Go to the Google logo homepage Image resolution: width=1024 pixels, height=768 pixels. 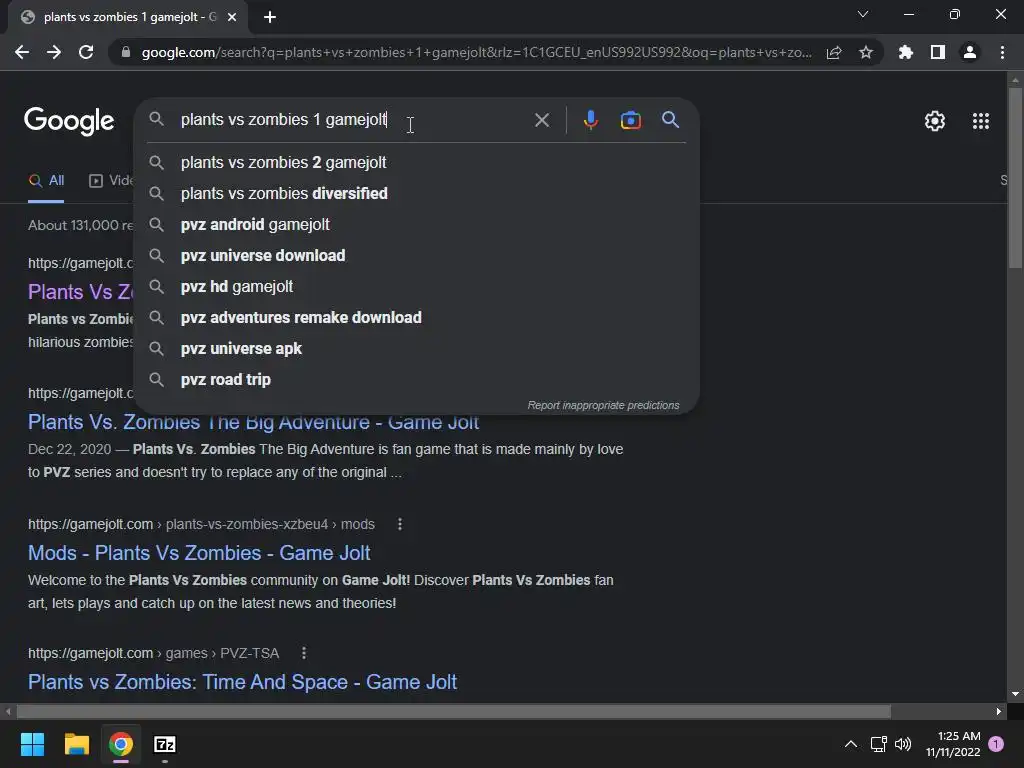[x=69, y=121]
